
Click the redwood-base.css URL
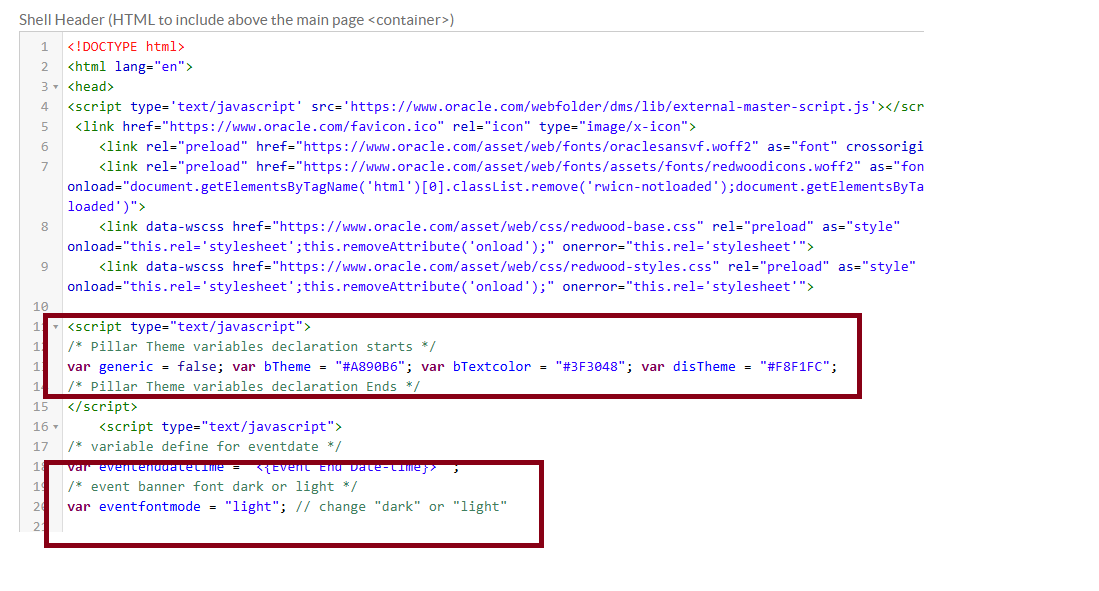point(488,226)
